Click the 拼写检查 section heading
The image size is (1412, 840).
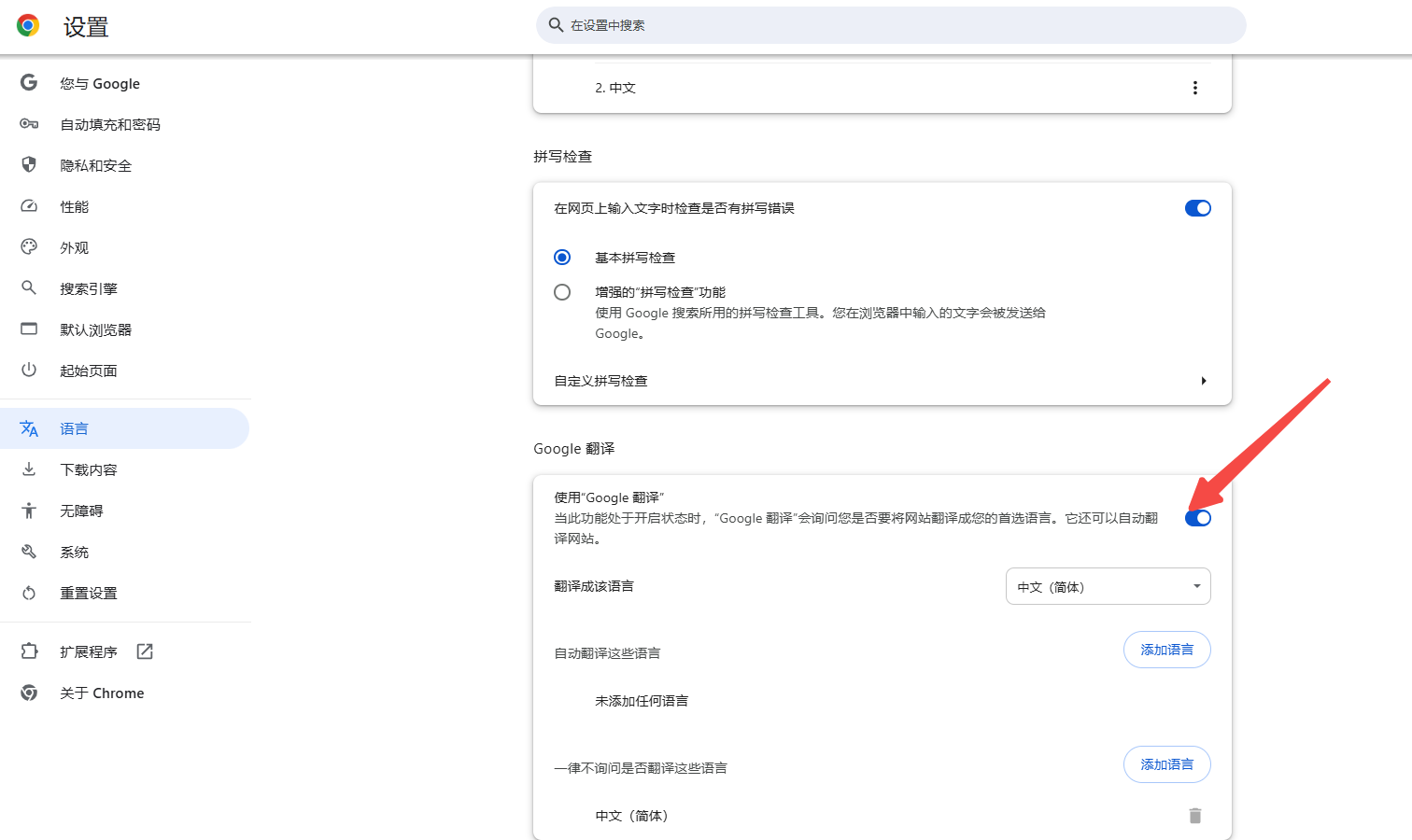(563, 157)
